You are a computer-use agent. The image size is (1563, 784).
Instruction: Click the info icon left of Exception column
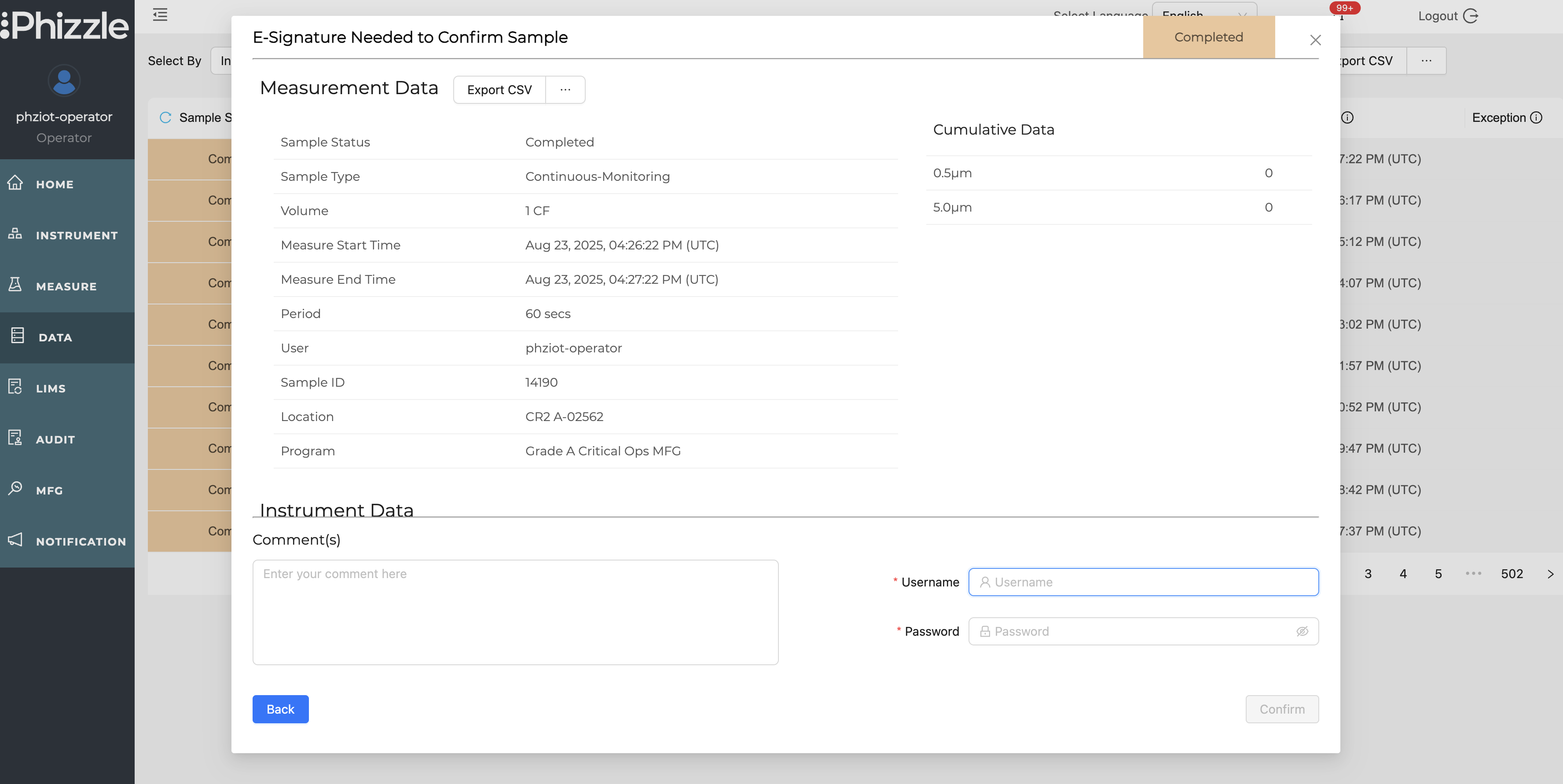tap(1347, 118)
